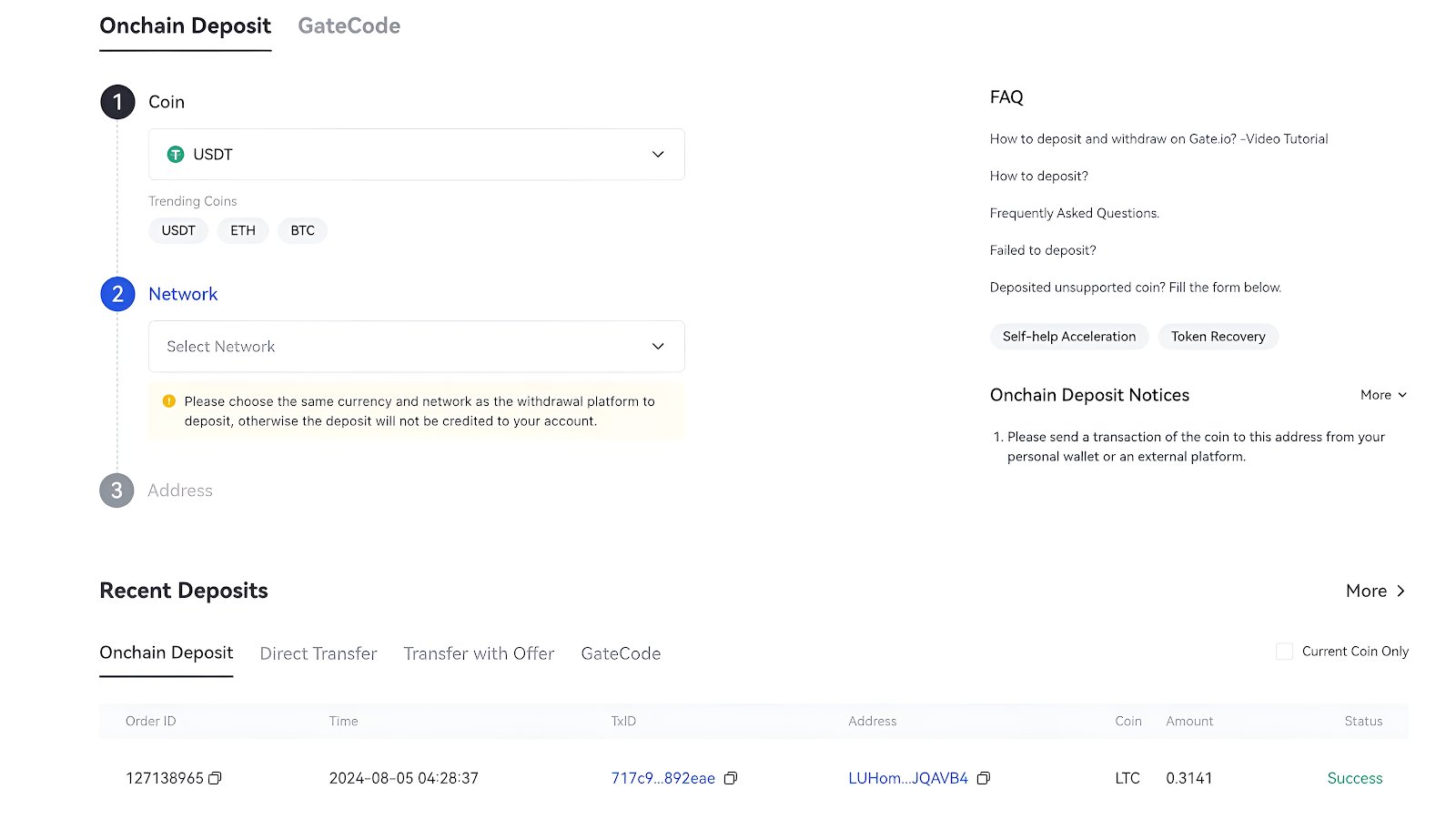Click the step 1 Coin circle indicator
1456x819 pixels.
[x=116, y=102]
